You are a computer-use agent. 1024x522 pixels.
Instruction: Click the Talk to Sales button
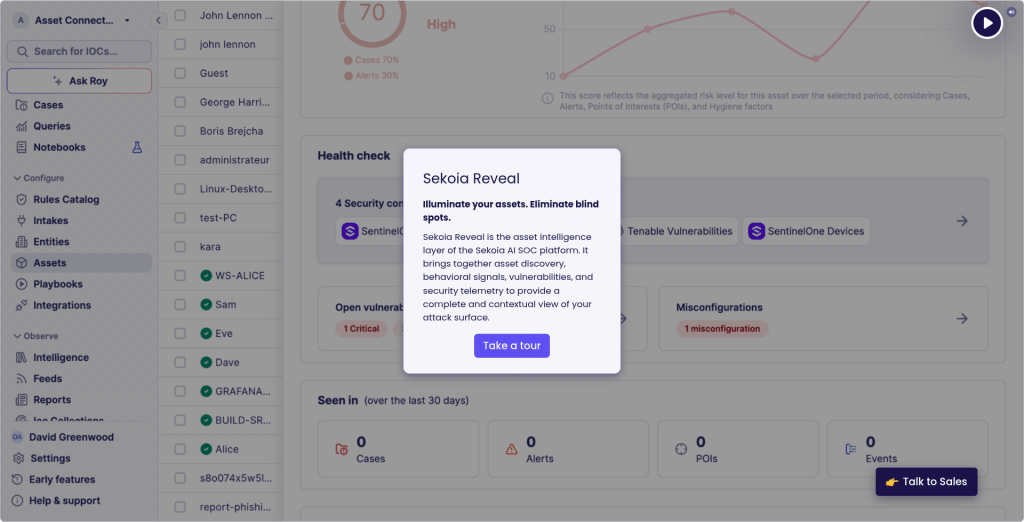(925, 481)
